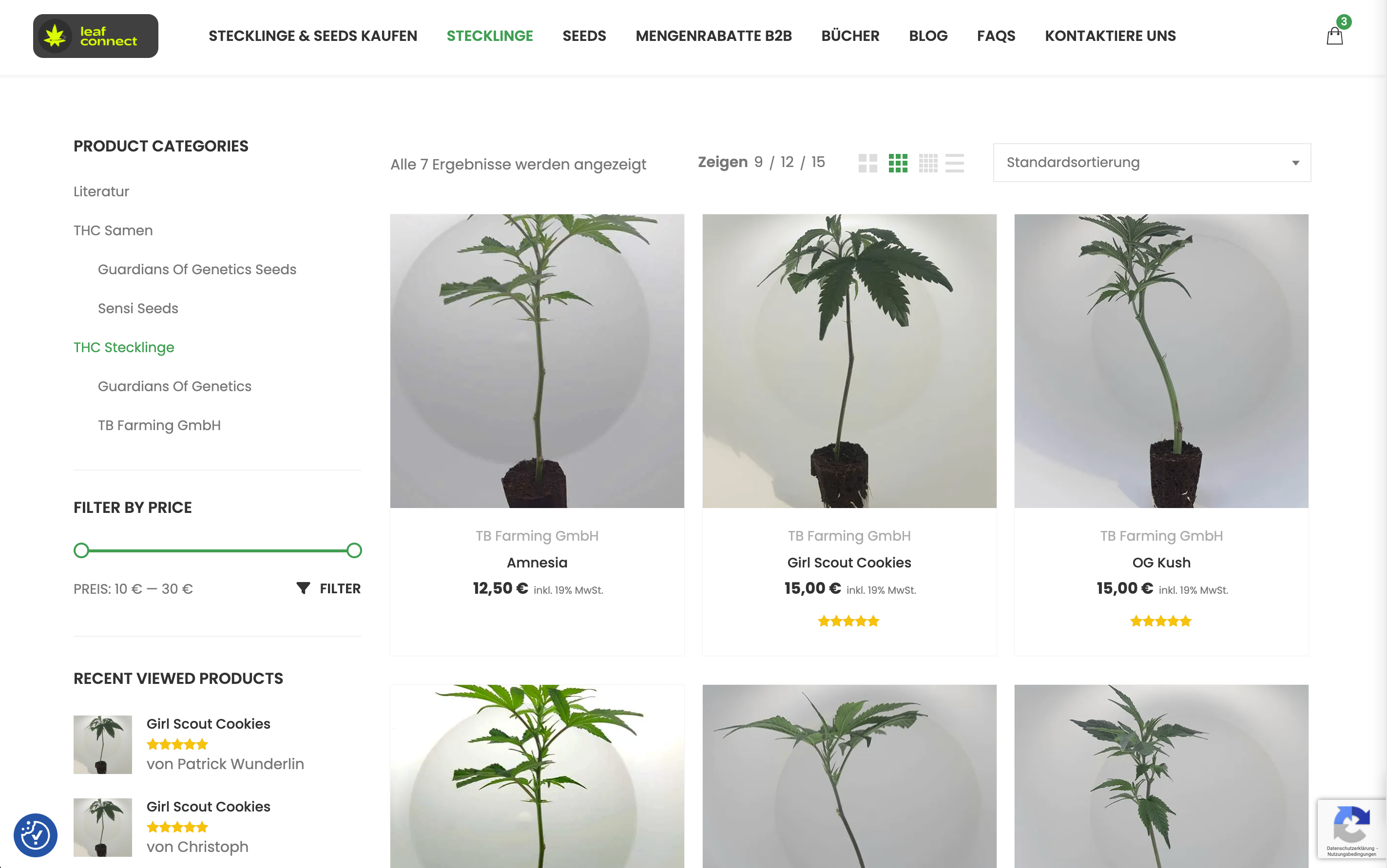
Task: Open the Mengenrabatte B2B menu
Action: (713, 36)
